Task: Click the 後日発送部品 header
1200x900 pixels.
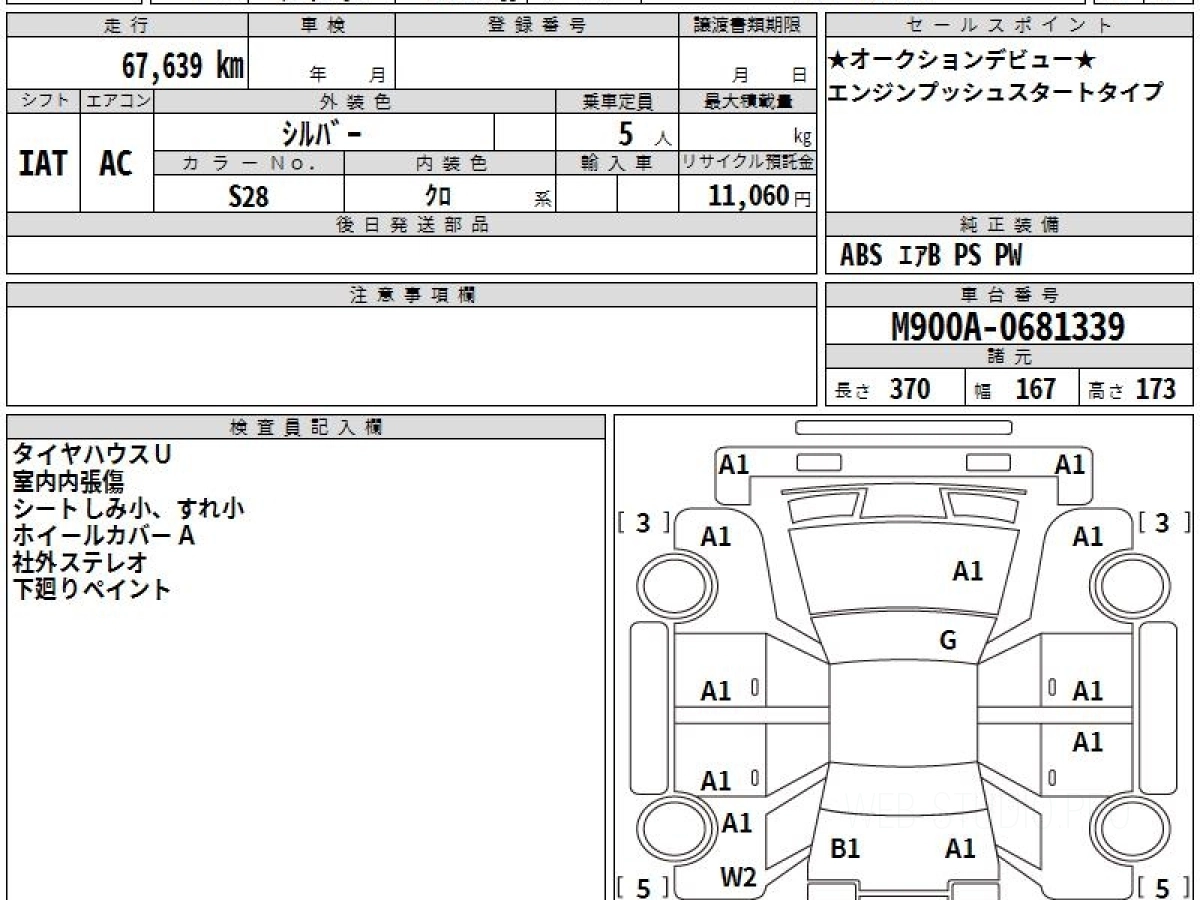Action: [412, 225]
